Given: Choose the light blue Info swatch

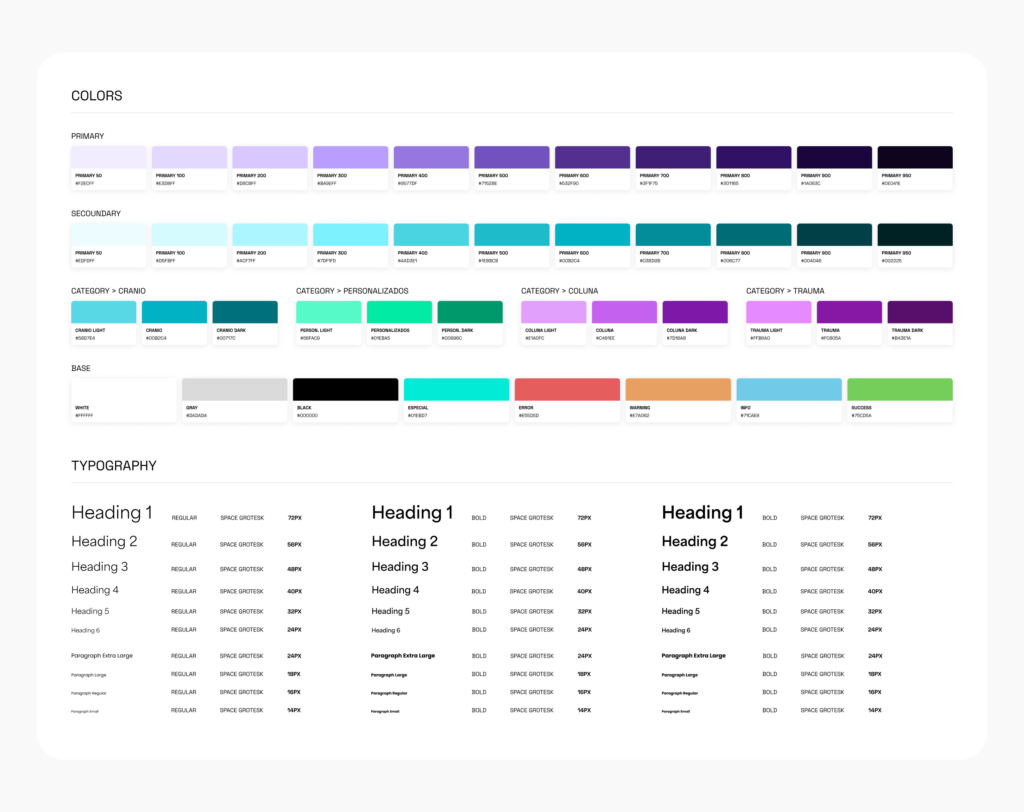Looking at the screenshot, I should click(x=789, y=389).
